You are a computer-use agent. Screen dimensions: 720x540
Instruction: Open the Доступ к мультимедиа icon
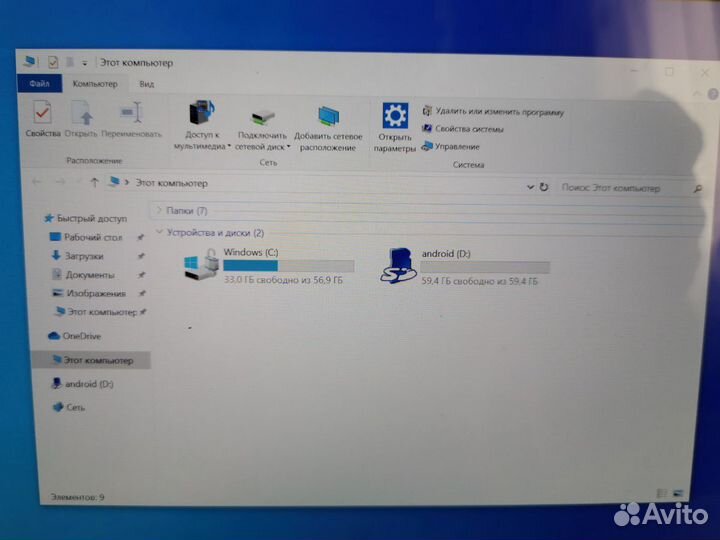(x=202, y=112)
